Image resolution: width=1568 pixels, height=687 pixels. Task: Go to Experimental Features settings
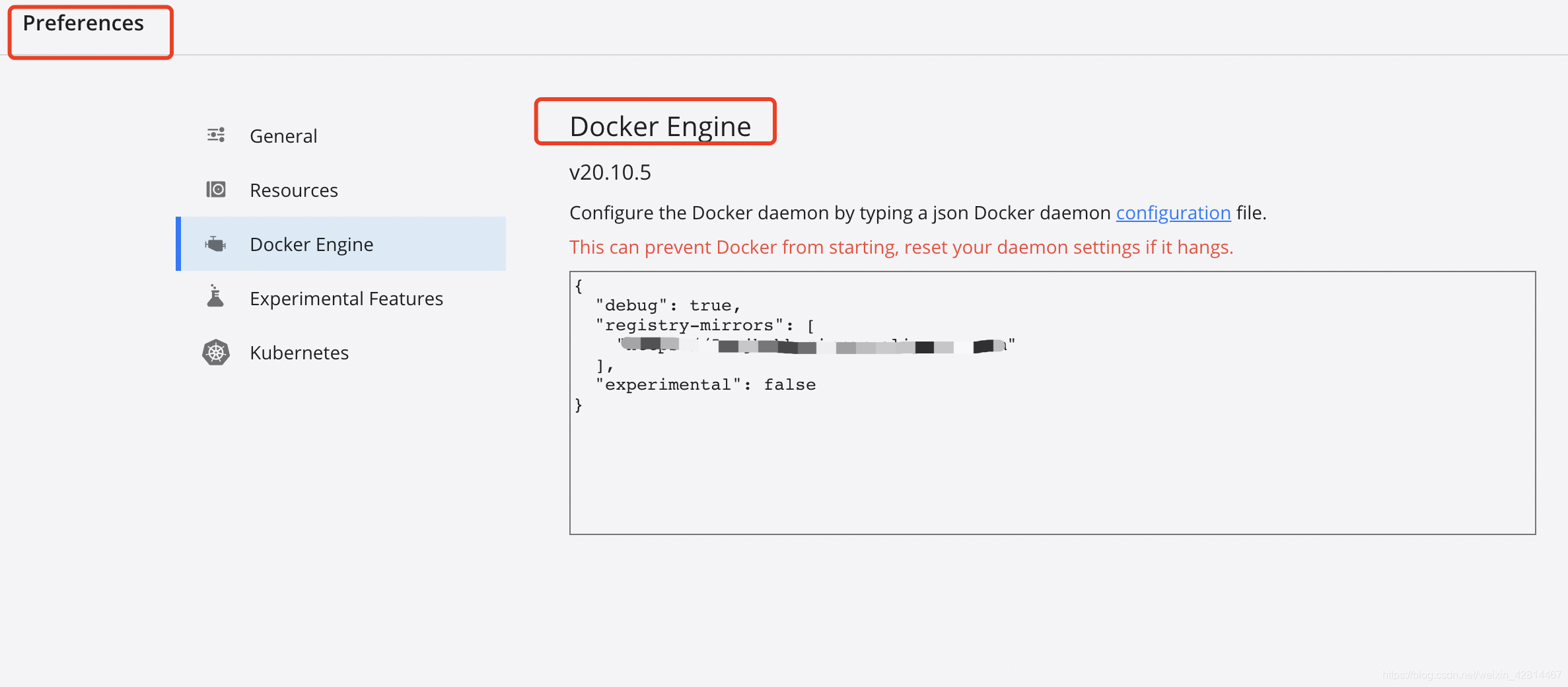click(x=341, y=298)
